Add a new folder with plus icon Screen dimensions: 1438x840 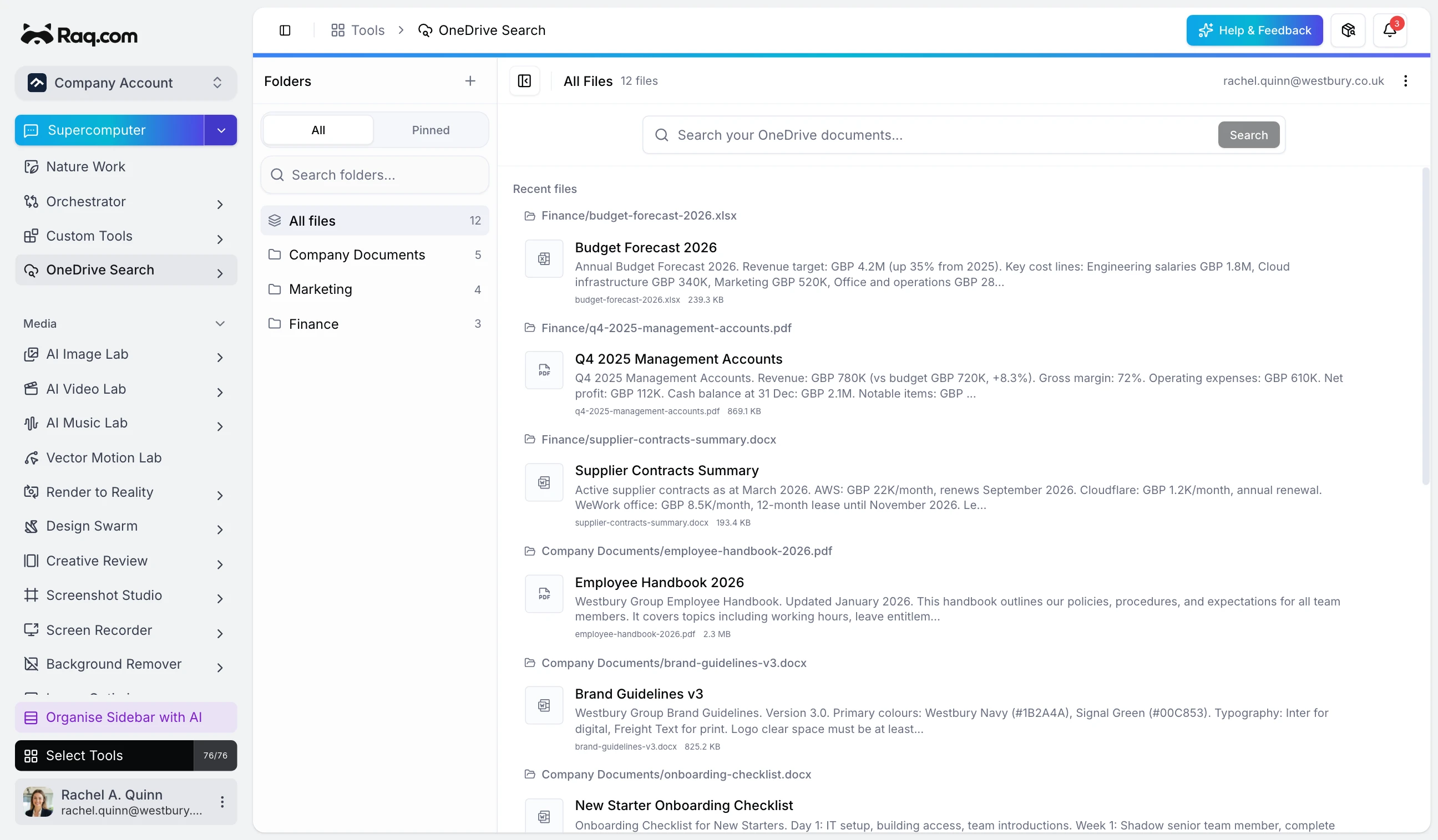[470, 81]
